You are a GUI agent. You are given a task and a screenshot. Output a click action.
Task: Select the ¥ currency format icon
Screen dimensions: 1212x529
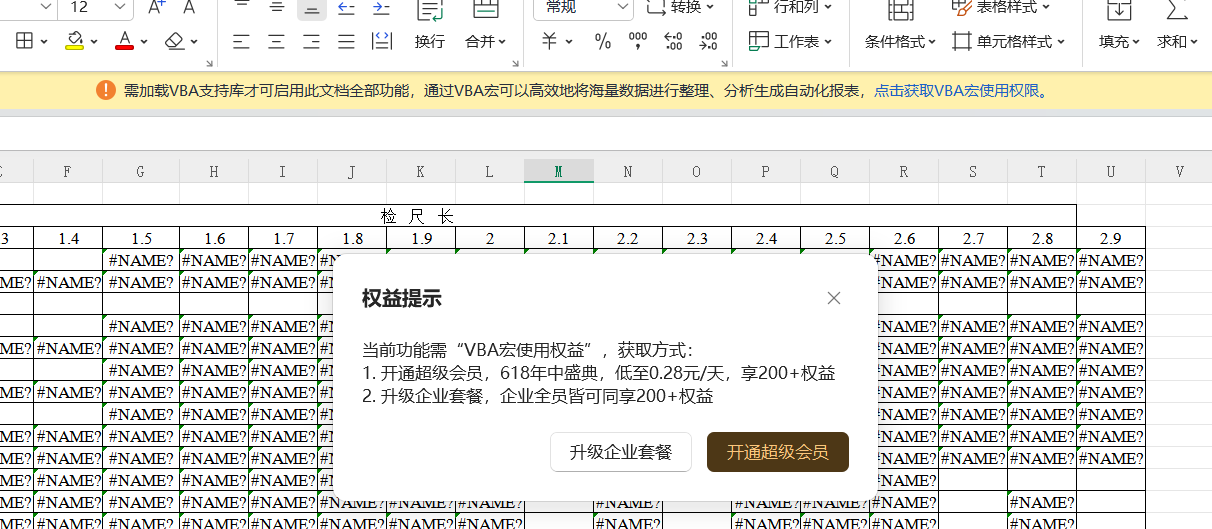549,41
